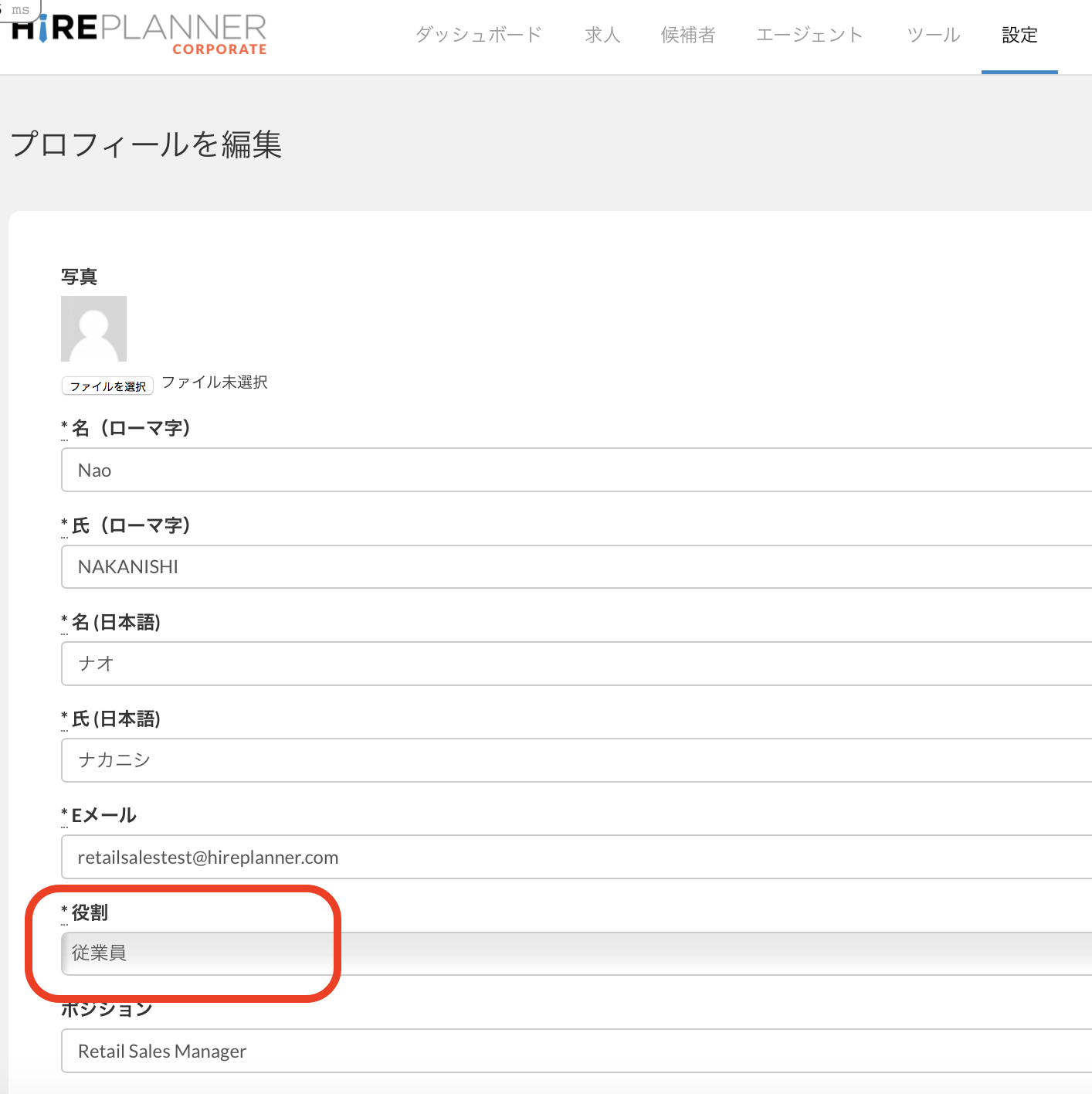Go to the 求人 page
The height and width of the screenshot is (1094, 1092).
(602, 35)
